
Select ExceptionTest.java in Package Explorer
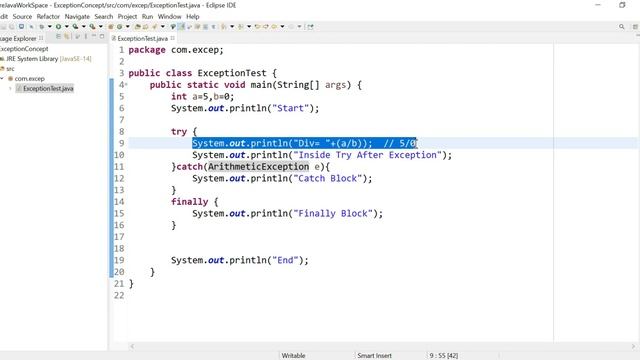pos(48,88)
